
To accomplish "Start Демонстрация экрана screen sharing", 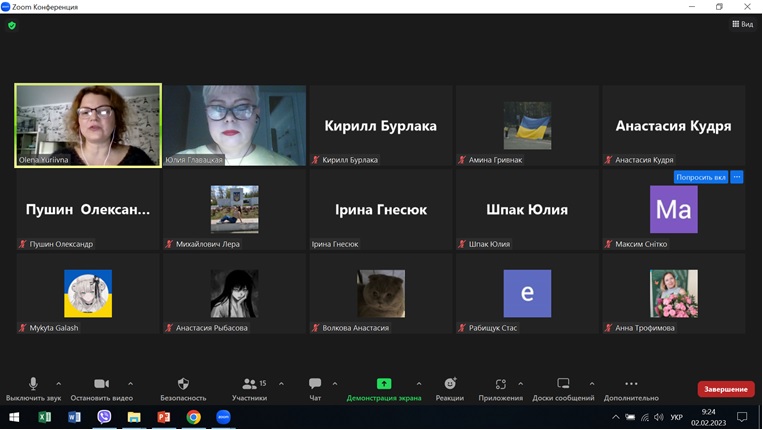I will point(384,389).
